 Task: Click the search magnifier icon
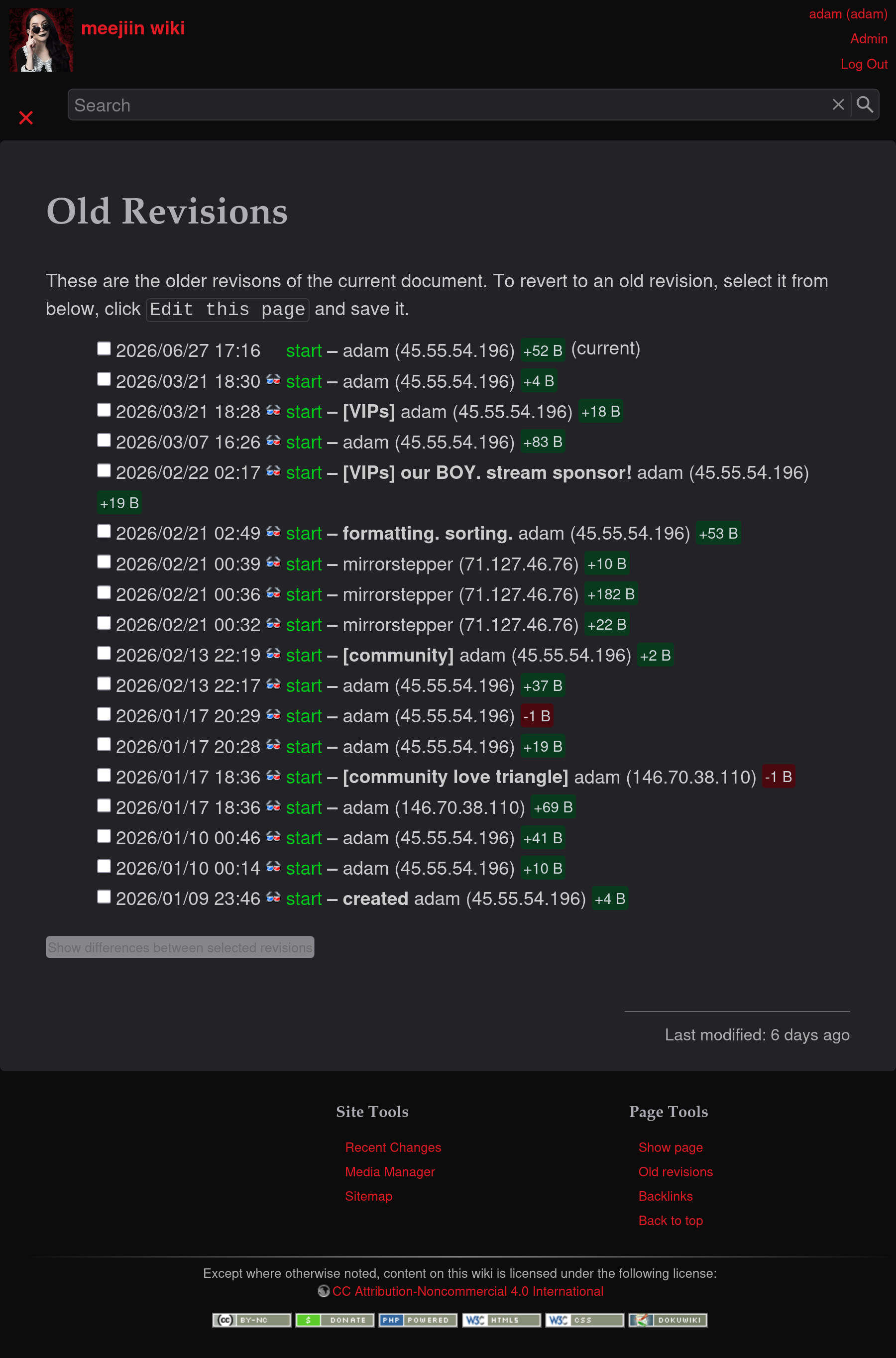[864, 105]
